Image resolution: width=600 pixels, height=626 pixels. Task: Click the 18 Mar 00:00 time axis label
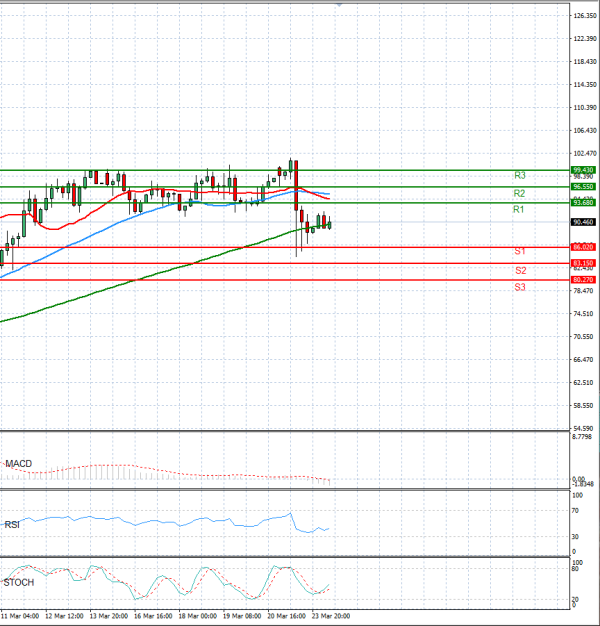point(198,617)
